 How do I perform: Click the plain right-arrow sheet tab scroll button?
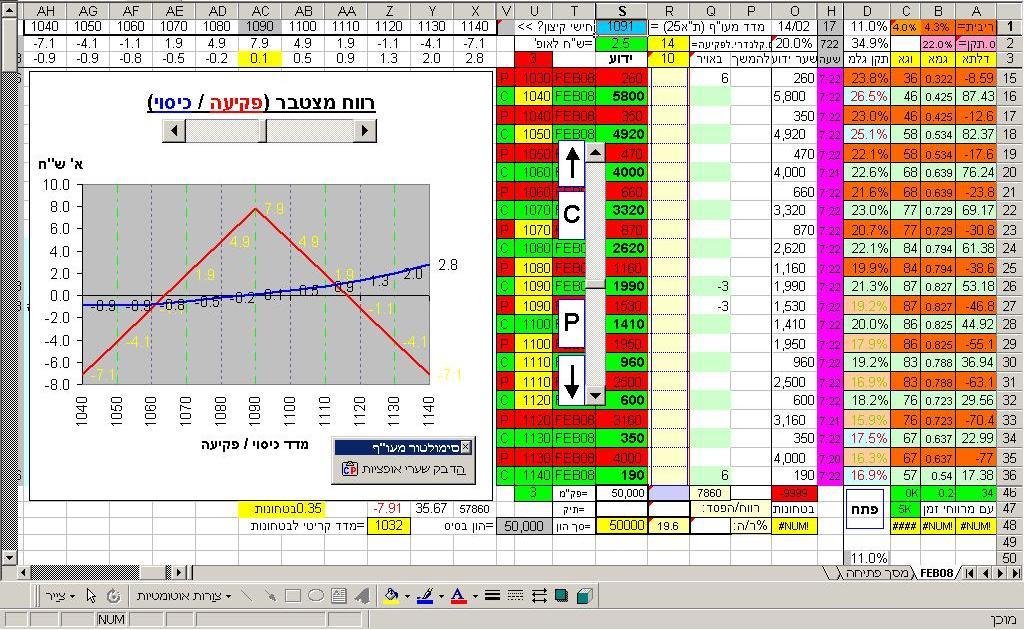pyautogui.click(x=1000, y=573)
